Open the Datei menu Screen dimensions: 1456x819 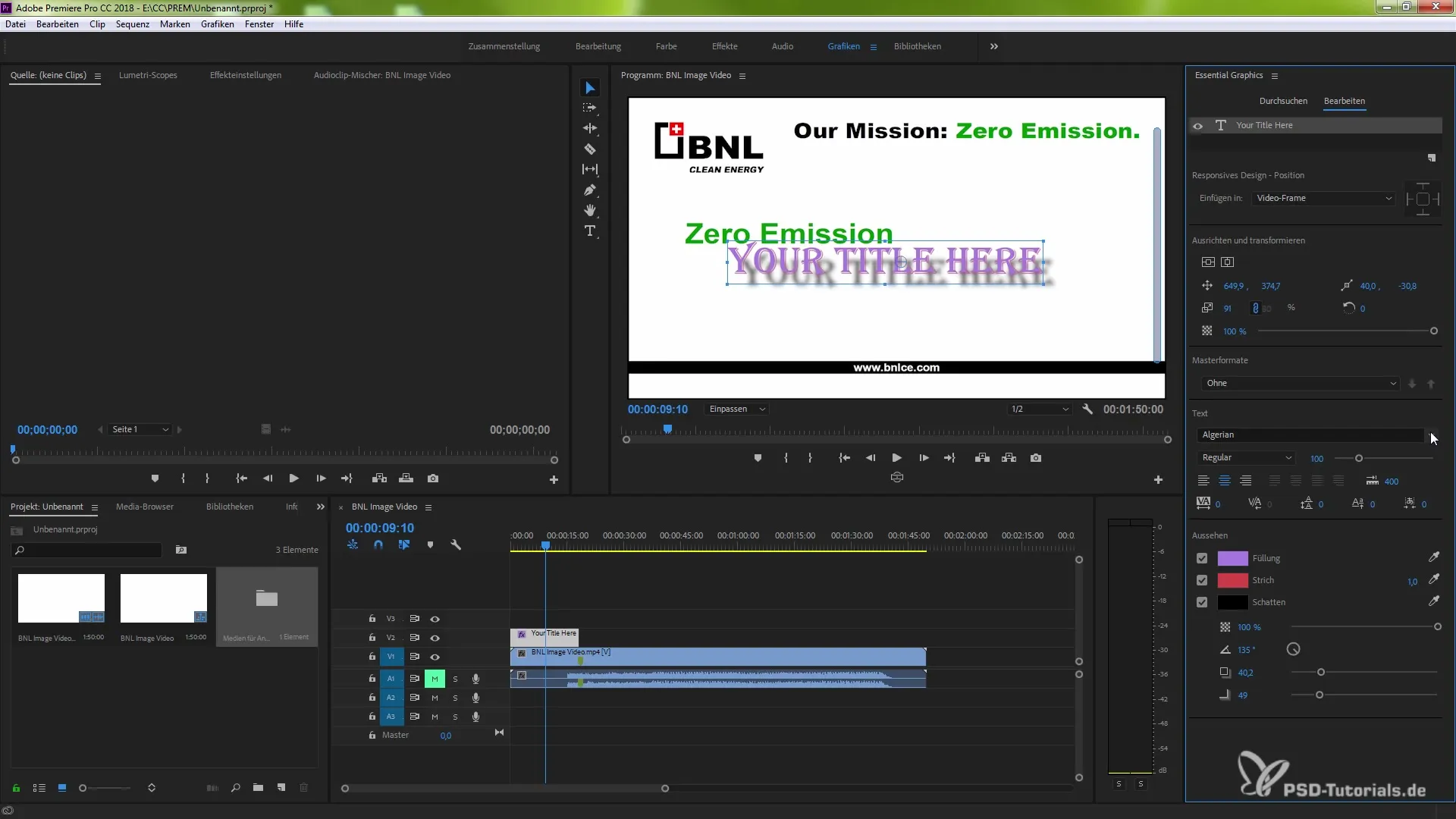tap(16, 24)
